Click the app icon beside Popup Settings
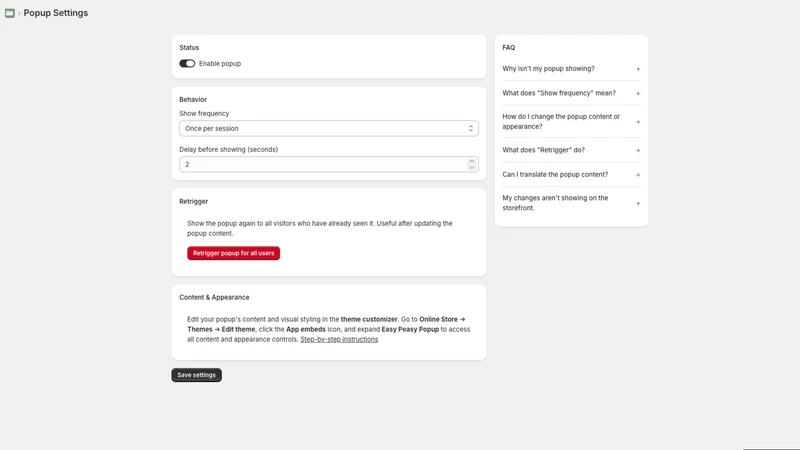The width and height of the screenshot is (800, 450). [x=10, y=13]
